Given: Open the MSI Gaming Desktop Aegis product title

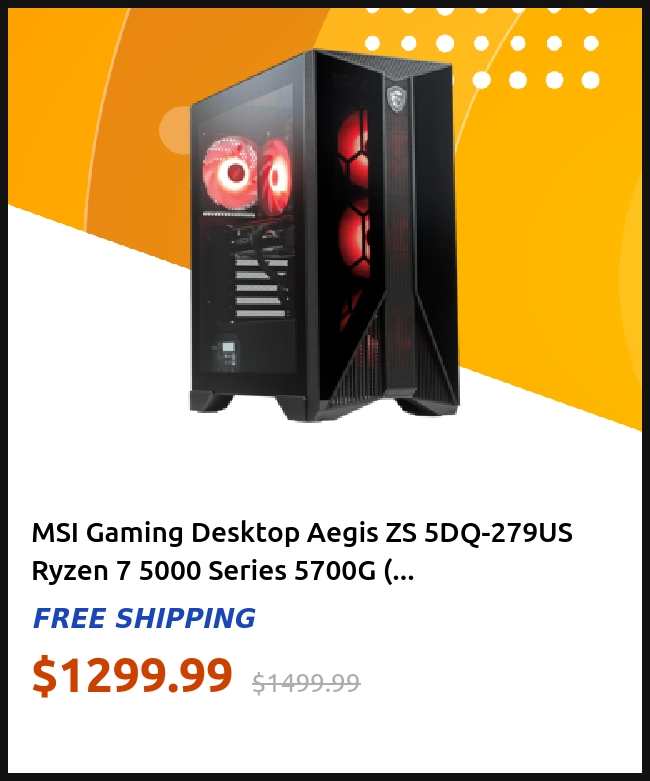Looking at the screenshot, I should click(302, 533).
